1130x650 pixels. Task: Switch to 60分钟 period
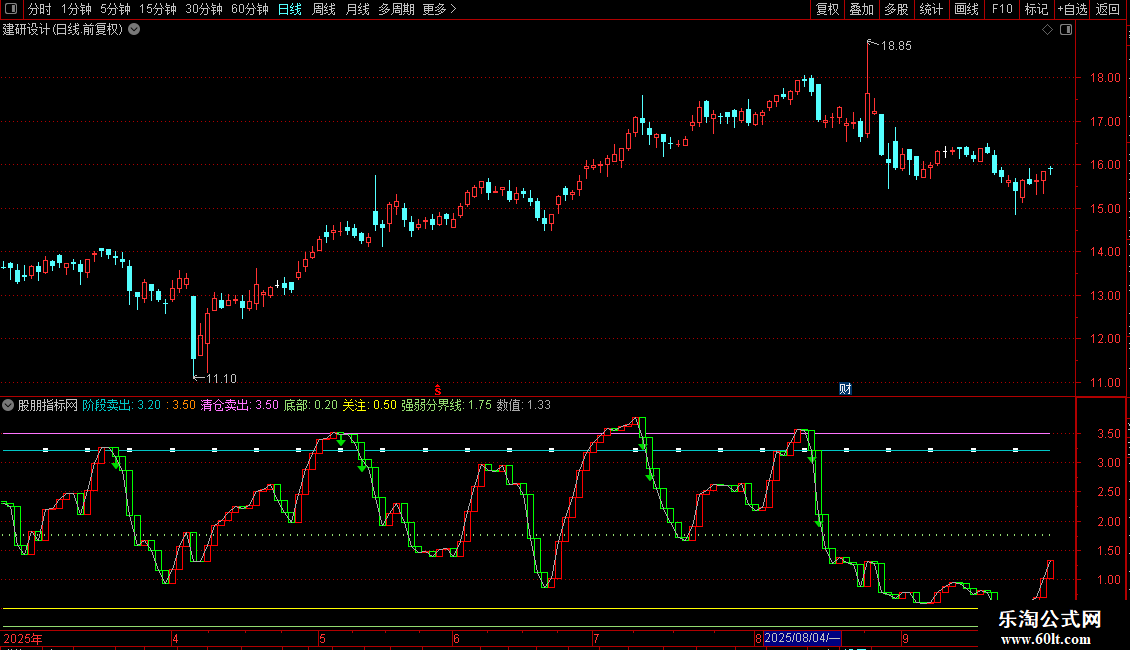[x=250, y=9]
